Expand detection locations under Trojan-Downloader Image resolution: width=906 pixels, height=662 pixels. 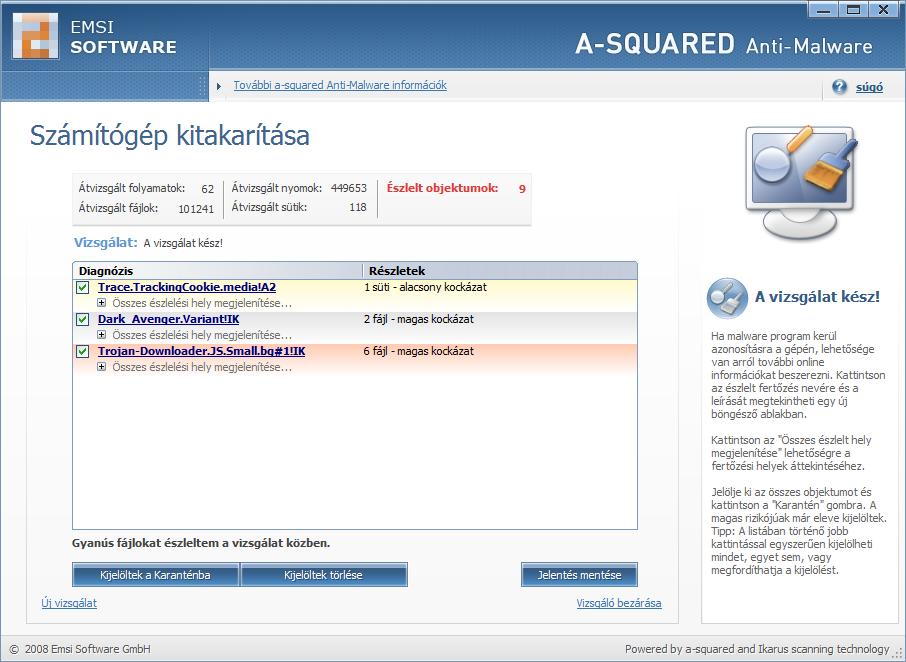pyautogui.click(x=102, y=367)
